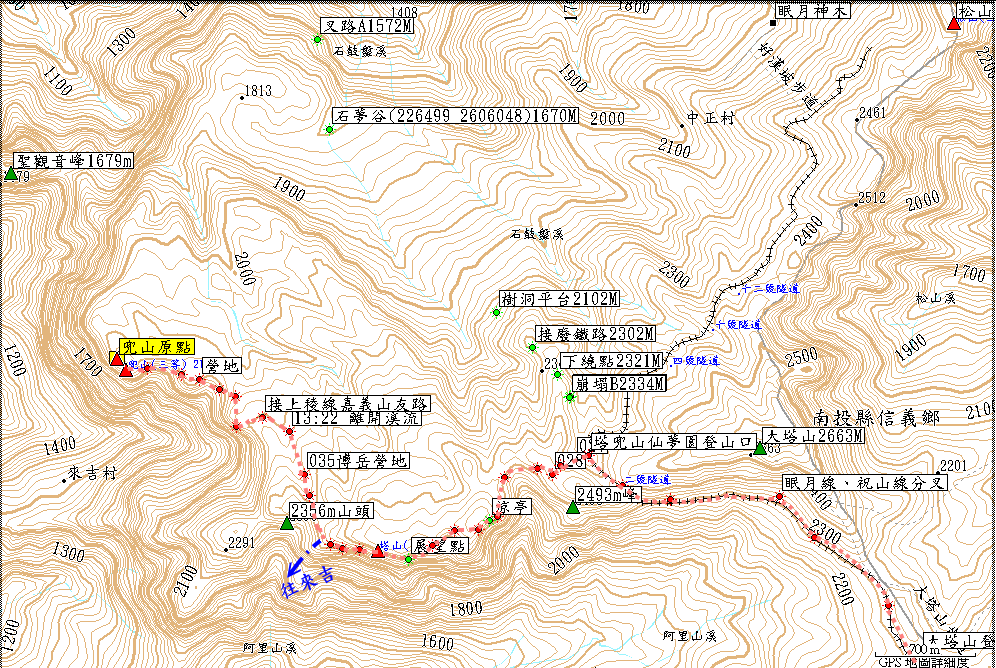Click the 13:22 離開溪流 label
Screen dimensions: 996x668
click(356, 418)
